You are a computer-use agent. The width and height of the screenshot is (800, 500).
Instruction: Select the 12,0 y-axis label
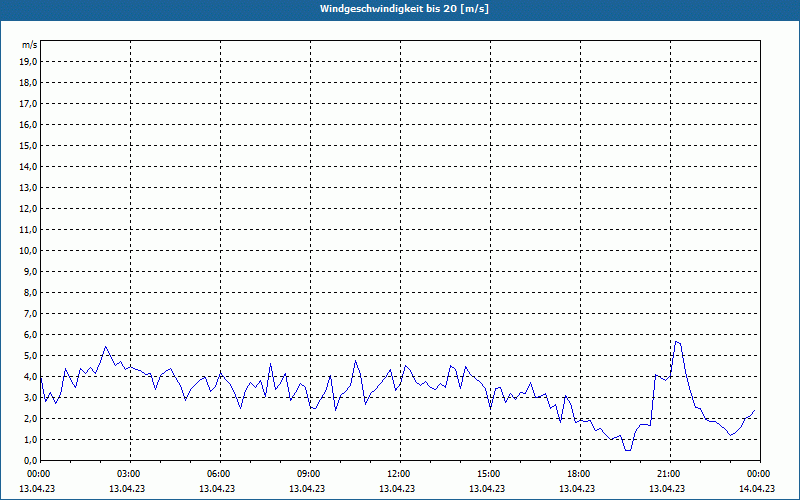coord(29,209)
